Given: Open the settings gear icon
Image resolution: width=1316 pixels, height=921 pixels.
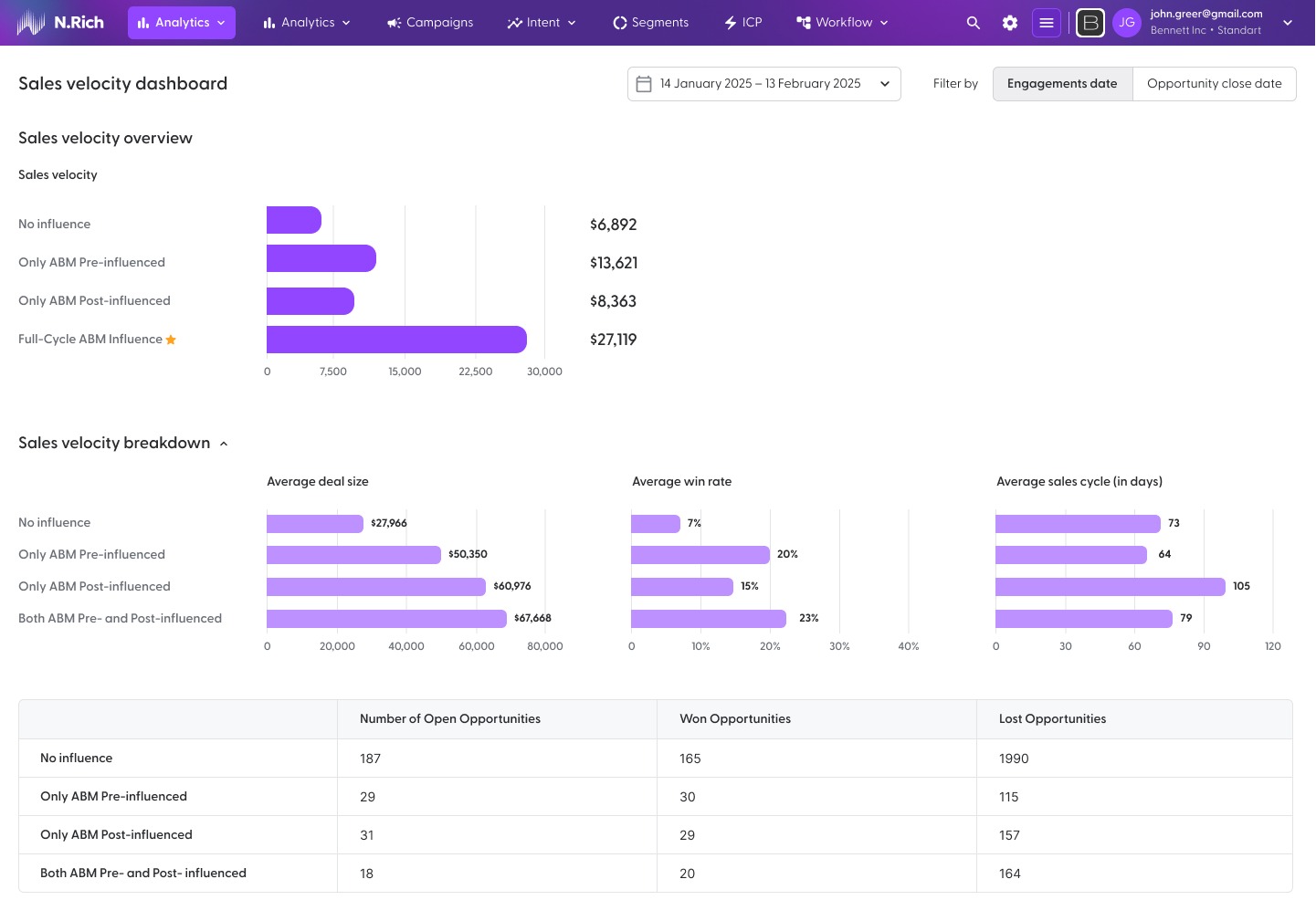Looking at the screenshot, I should [x=1009, y=23].
